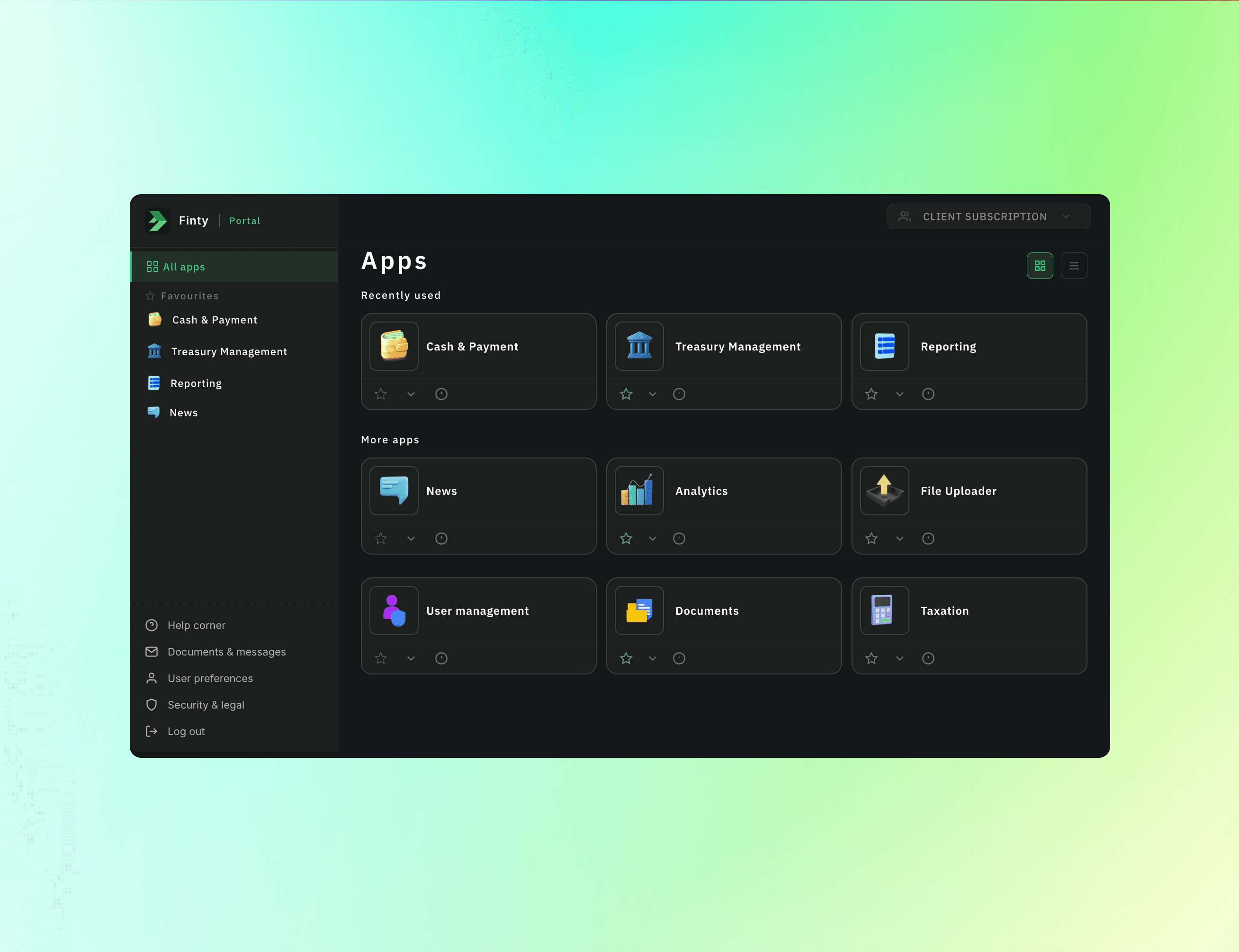Click the Log out arrow icon

tap(152, 731)
